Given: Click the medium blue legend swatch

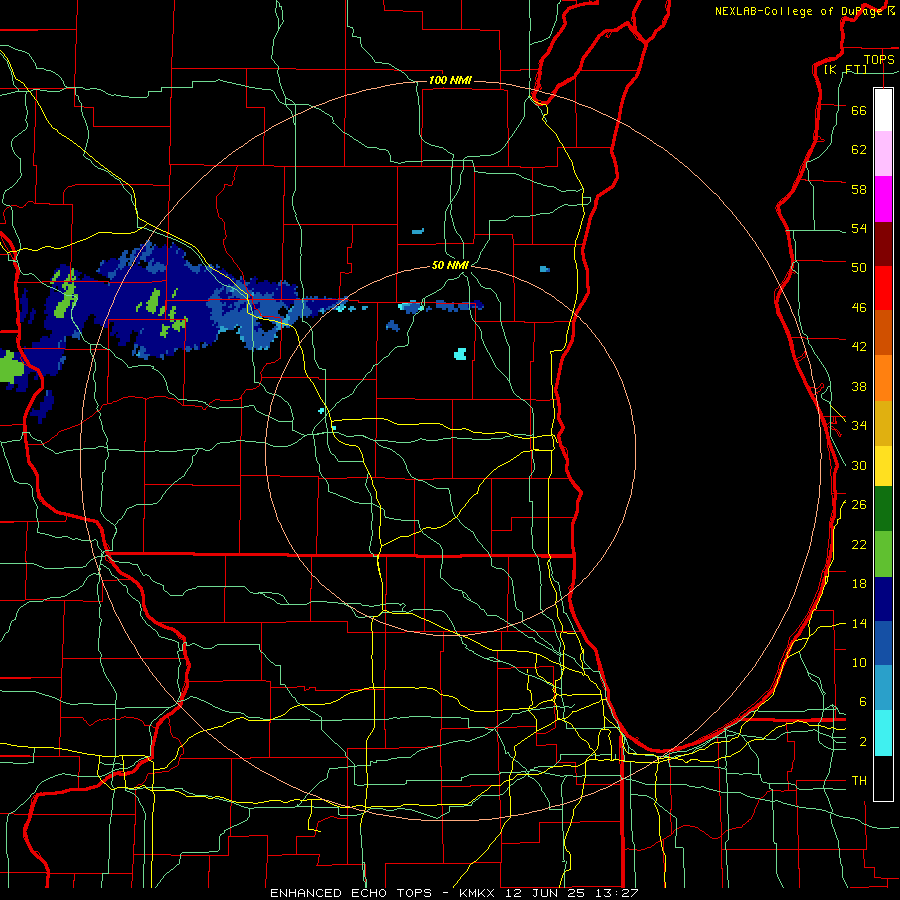Looking at the screenshot, I should coord(883,644).
